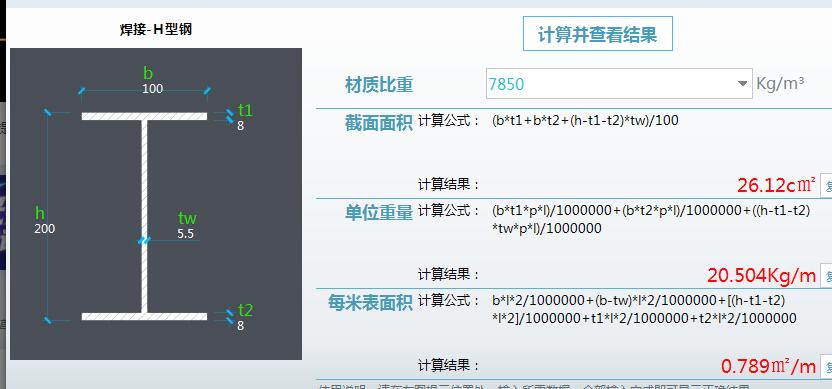
Task: Click the surface area per meter formula text
Action: tap(644, 309)
